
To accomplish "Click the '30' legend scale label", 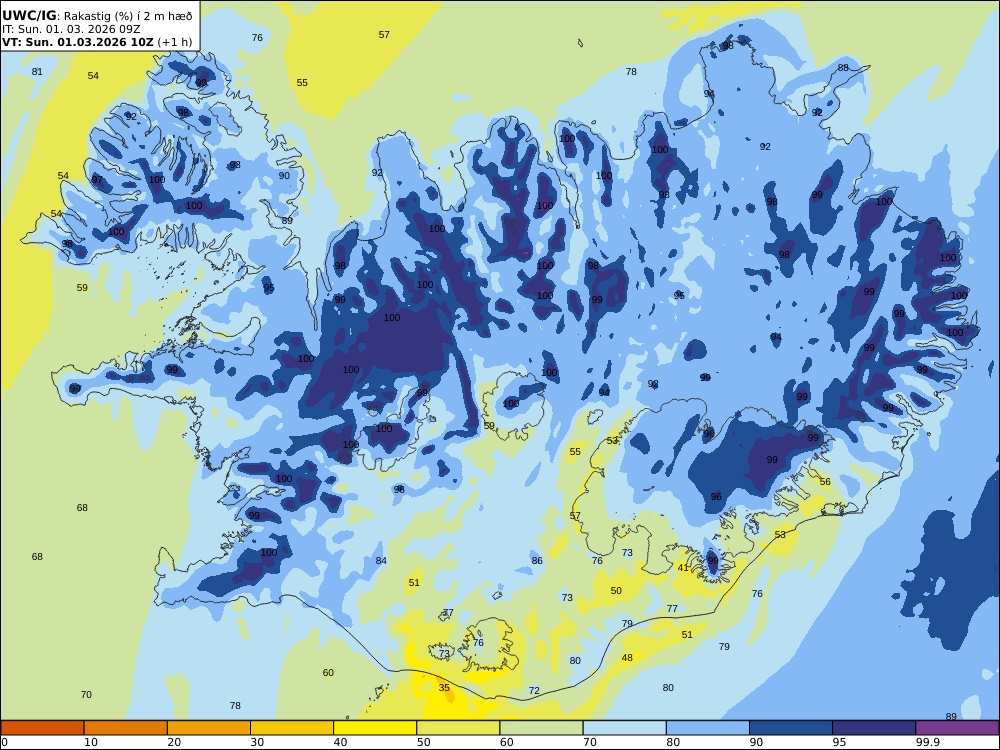I will 257,742.
